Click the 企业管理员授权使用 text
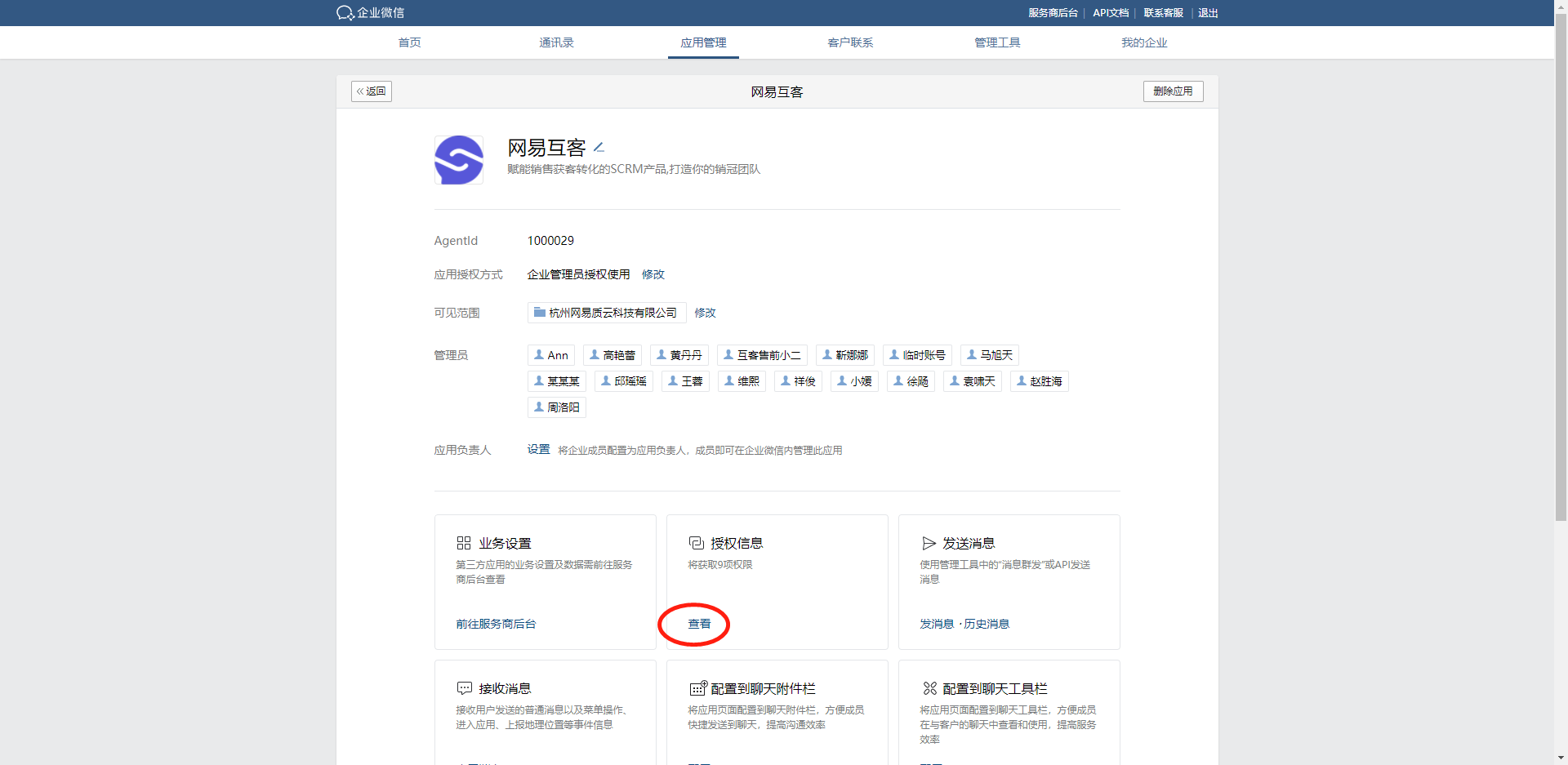1568x765 pixels. [x=579, y=274]
